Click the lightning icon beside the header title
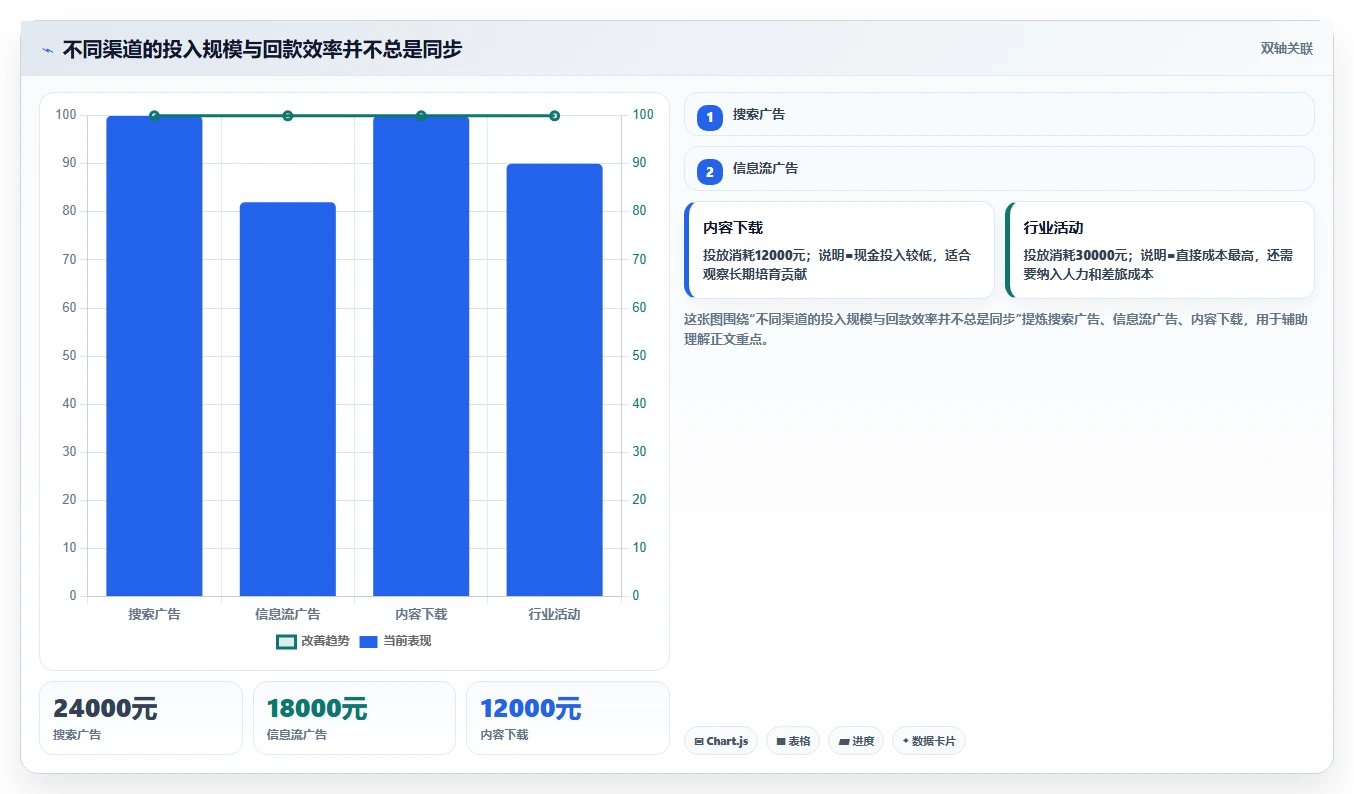This screenshot has width=1354, height=794. (x=47, y=50)
